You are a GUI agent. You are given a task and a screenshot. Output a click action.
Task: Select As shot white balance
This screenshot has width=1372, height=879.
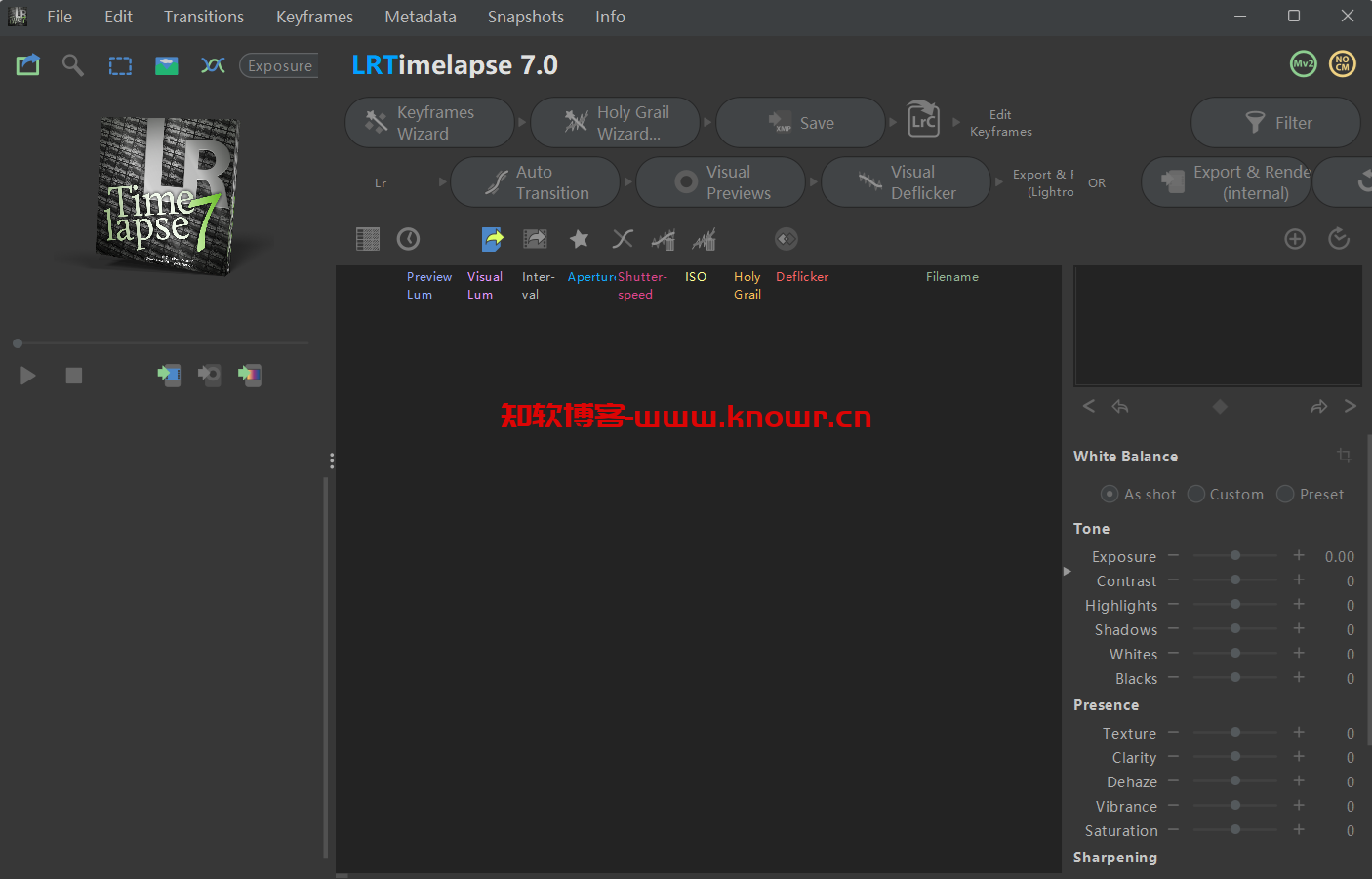[1110, 495]
